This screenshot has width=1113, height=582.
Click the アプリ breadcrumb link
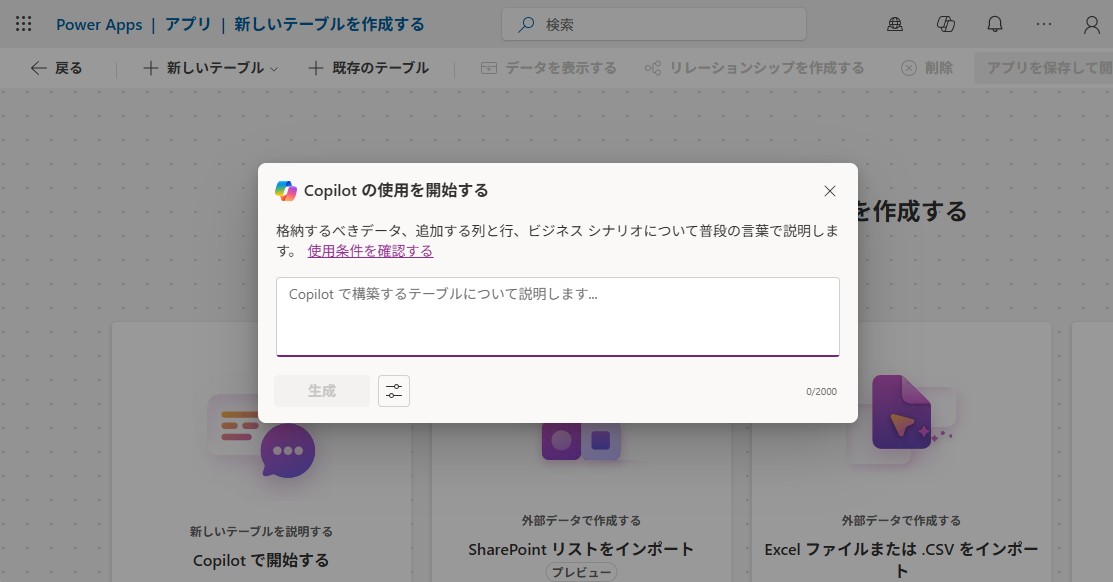(188, 24)
